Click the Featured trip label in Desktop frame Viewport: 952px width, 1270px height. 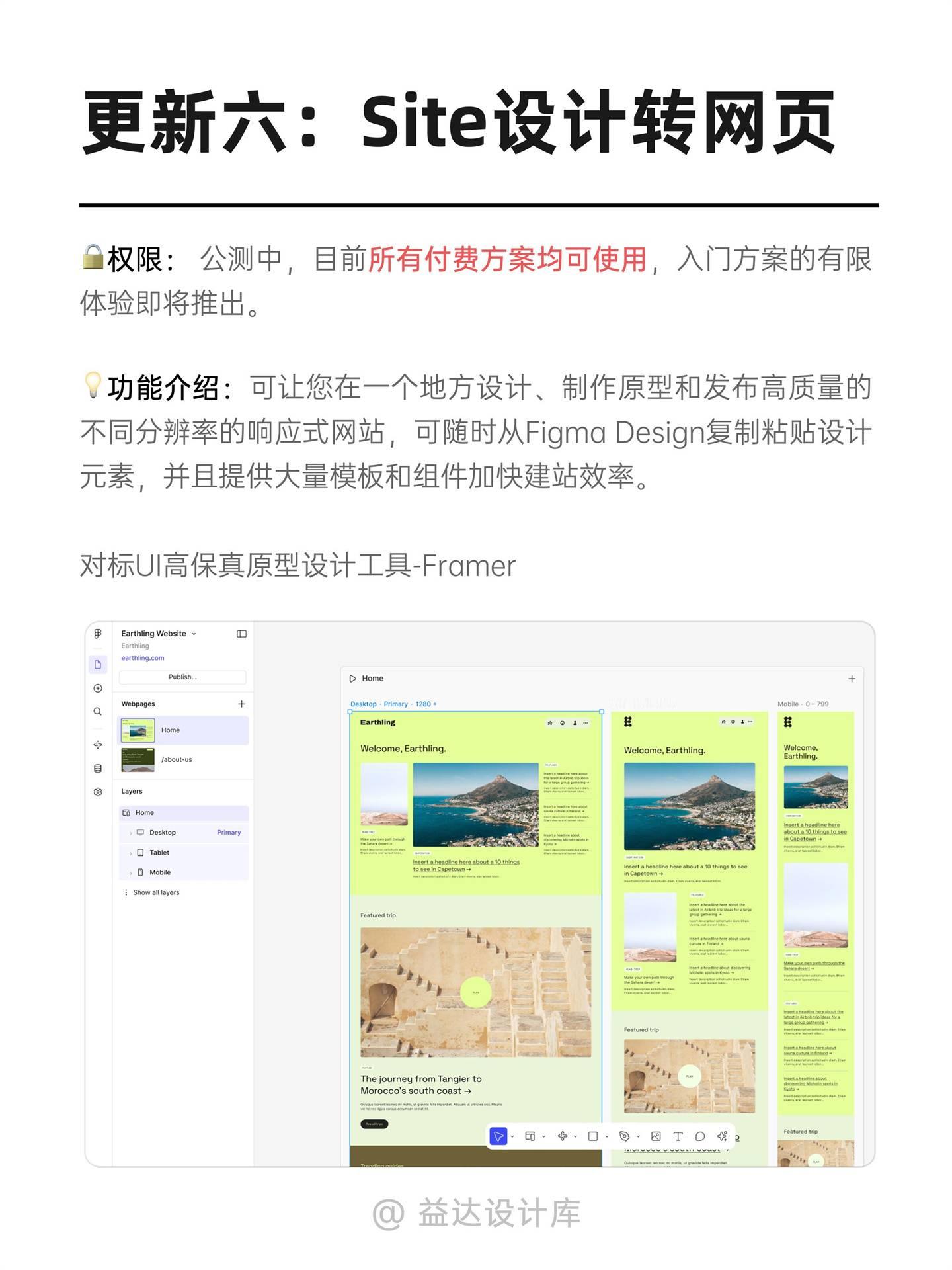(x=378, y=915)
